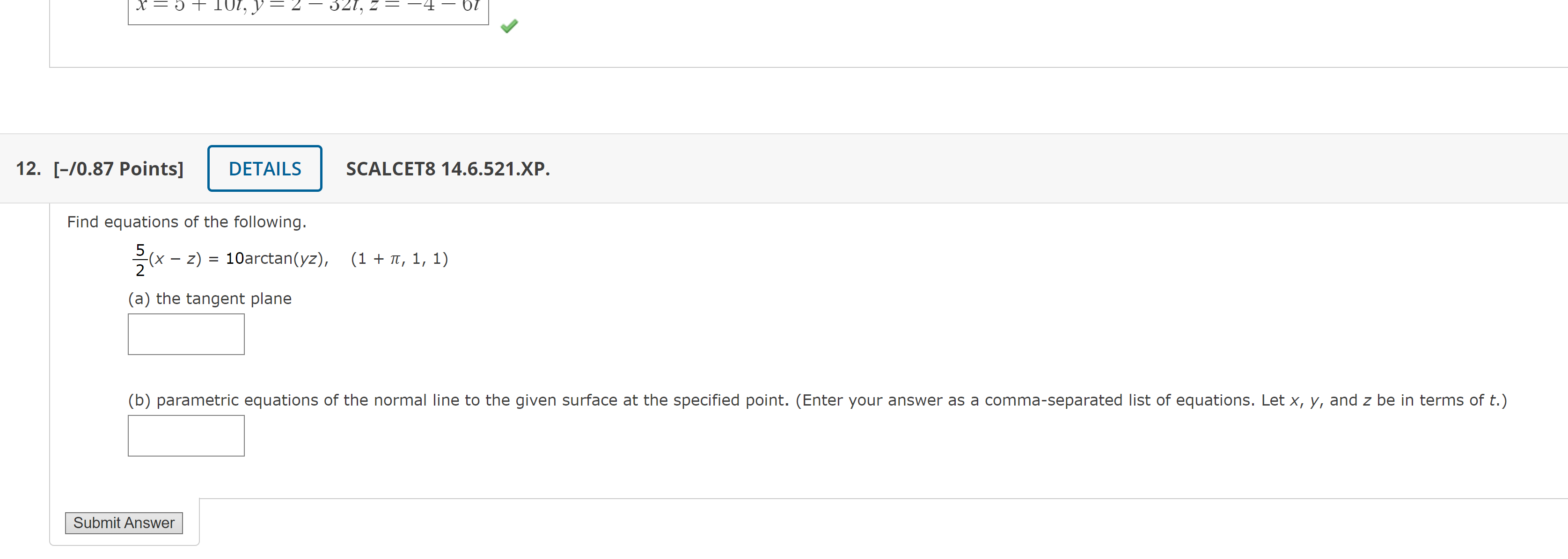Image resolution: width=1568 pixels, height=559 pixels.
Task: Click the green checkmark beside previous answer
Action: [509, 26]
